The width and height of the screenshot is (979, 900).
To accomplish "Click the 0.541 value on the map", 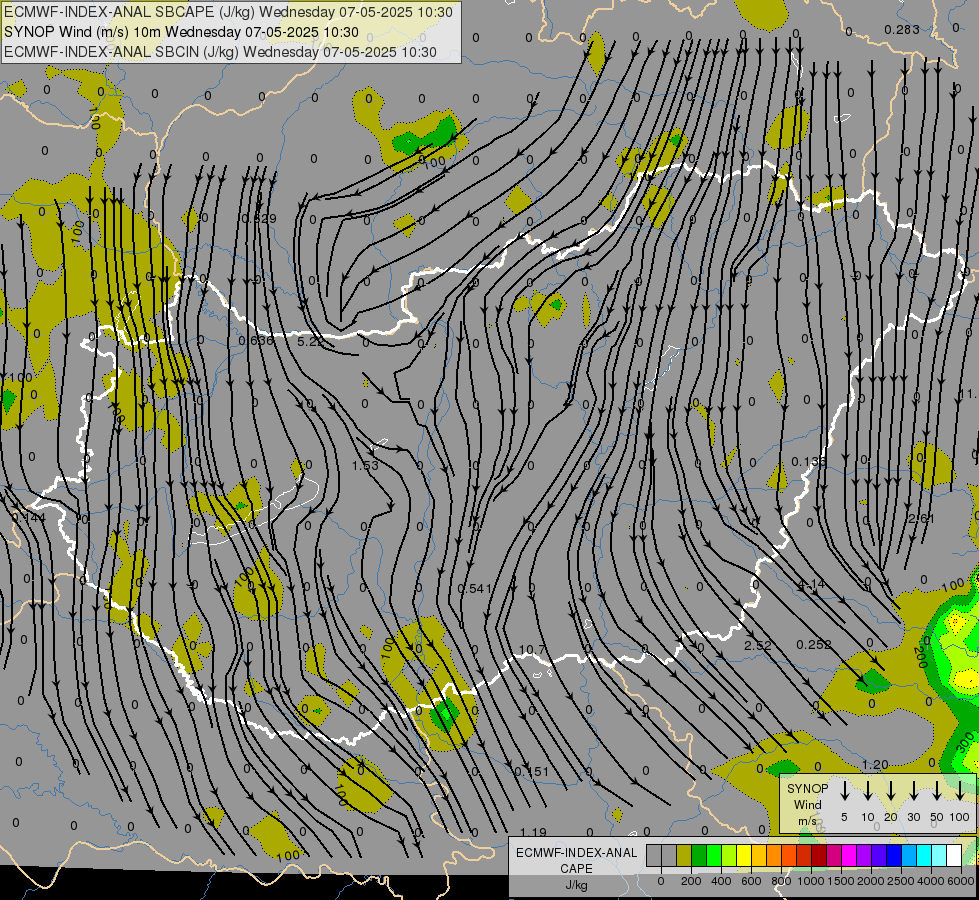I will pyautogui.click(x=475, y=588).
